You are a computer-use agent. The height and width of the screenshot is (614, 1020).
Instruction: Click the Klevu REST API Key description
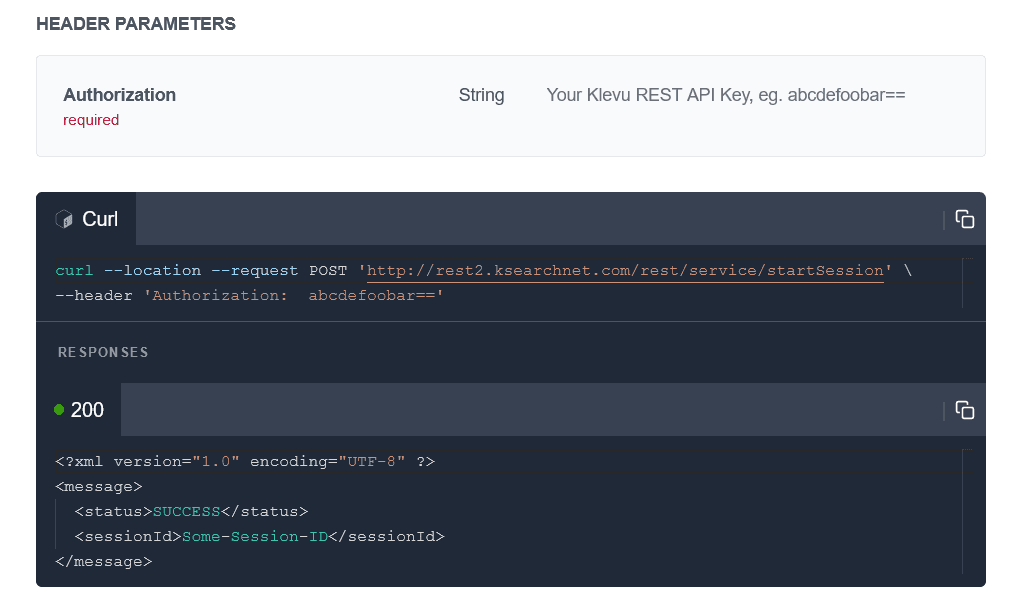[x=725, y=95]
